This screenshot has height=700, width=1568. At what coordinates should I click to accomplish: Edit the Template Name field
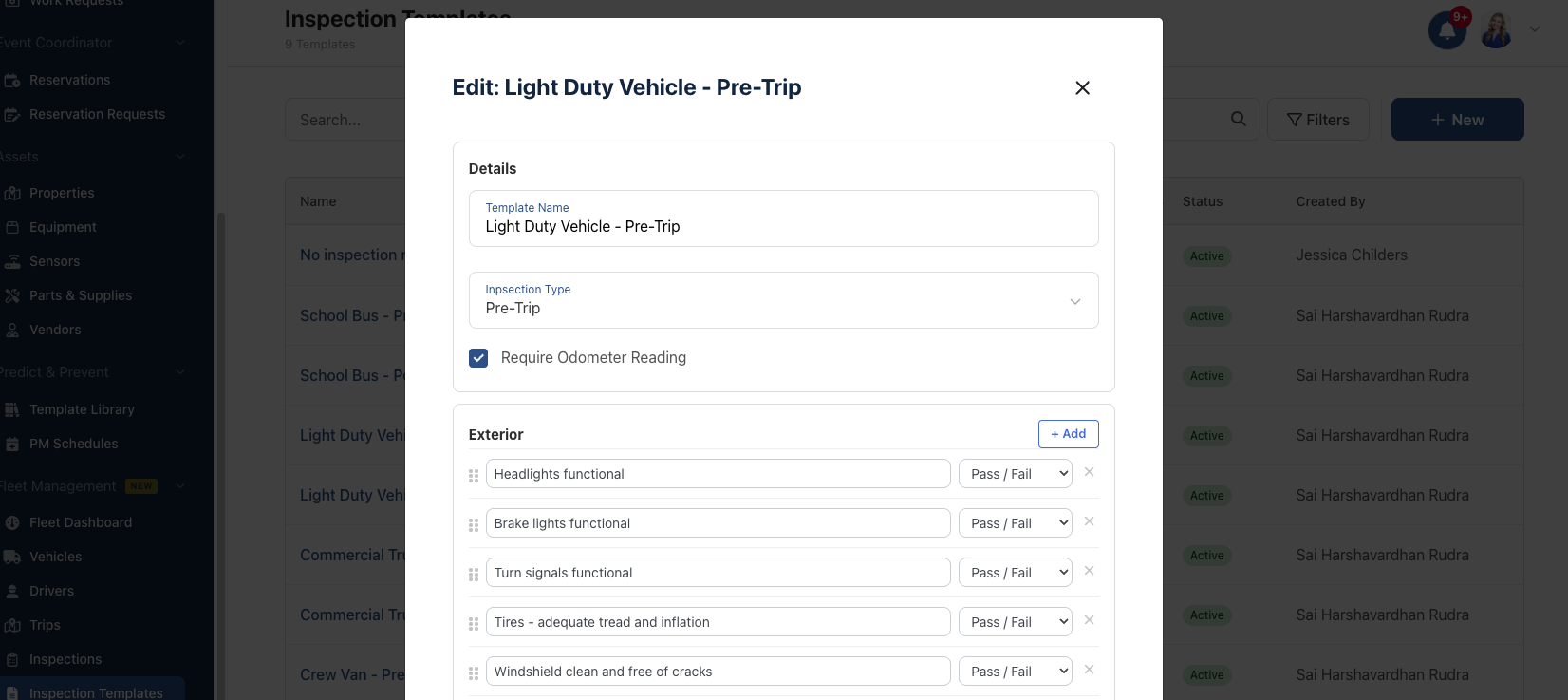[x=784, y=218]
